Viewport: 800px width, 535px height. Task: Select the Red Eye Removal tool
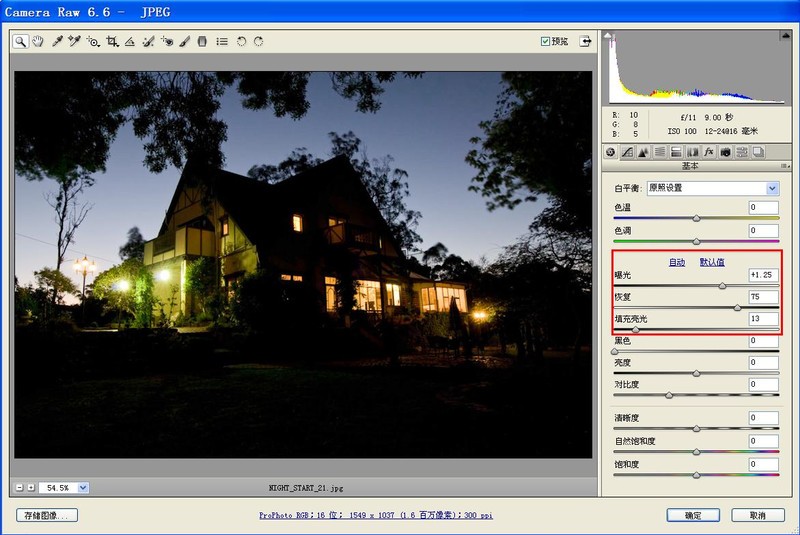(x=167, y=41)
